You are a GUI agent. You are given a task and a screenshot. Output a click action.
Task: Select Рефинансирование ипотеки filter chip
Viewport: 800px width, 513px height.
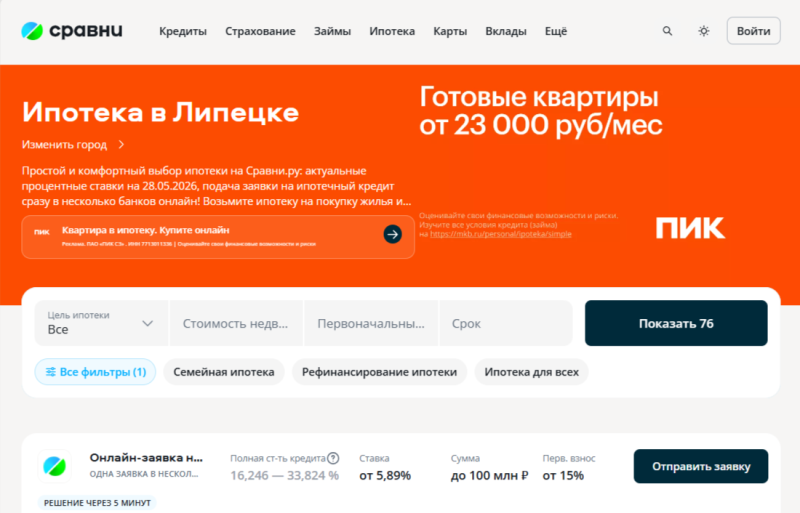[379, 372]
